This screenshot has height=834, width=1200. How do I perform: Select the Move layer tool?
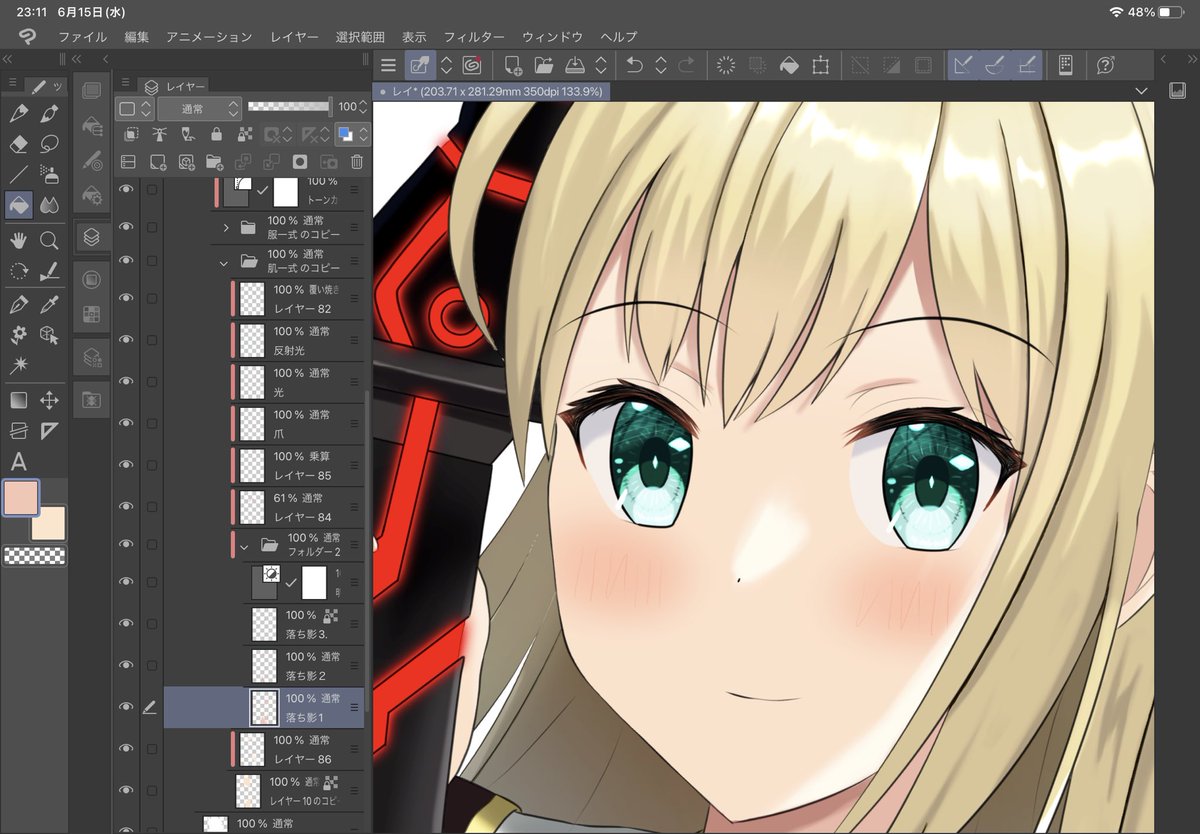coord(49,400)
